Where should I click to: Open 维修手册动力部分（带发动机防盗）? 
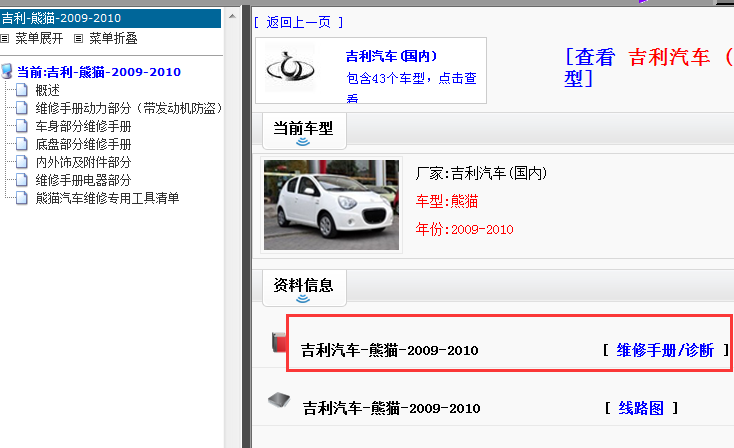coord(129,108)
